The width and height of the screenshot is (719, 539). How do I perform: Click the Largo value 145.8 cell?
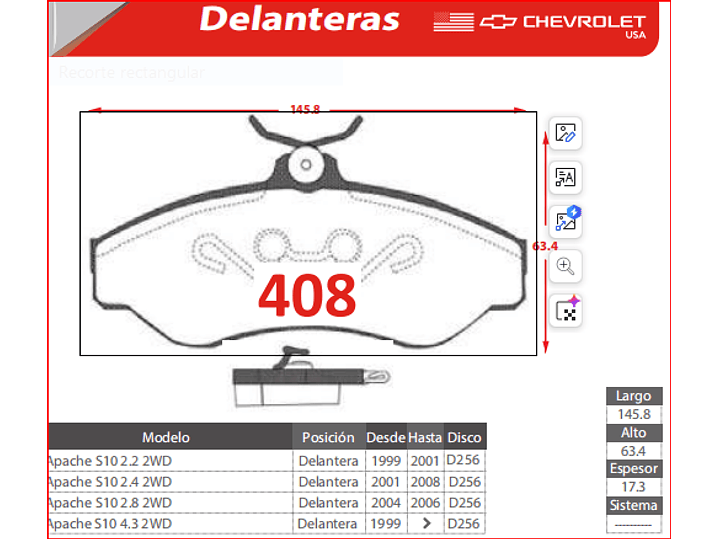[633, 414]
